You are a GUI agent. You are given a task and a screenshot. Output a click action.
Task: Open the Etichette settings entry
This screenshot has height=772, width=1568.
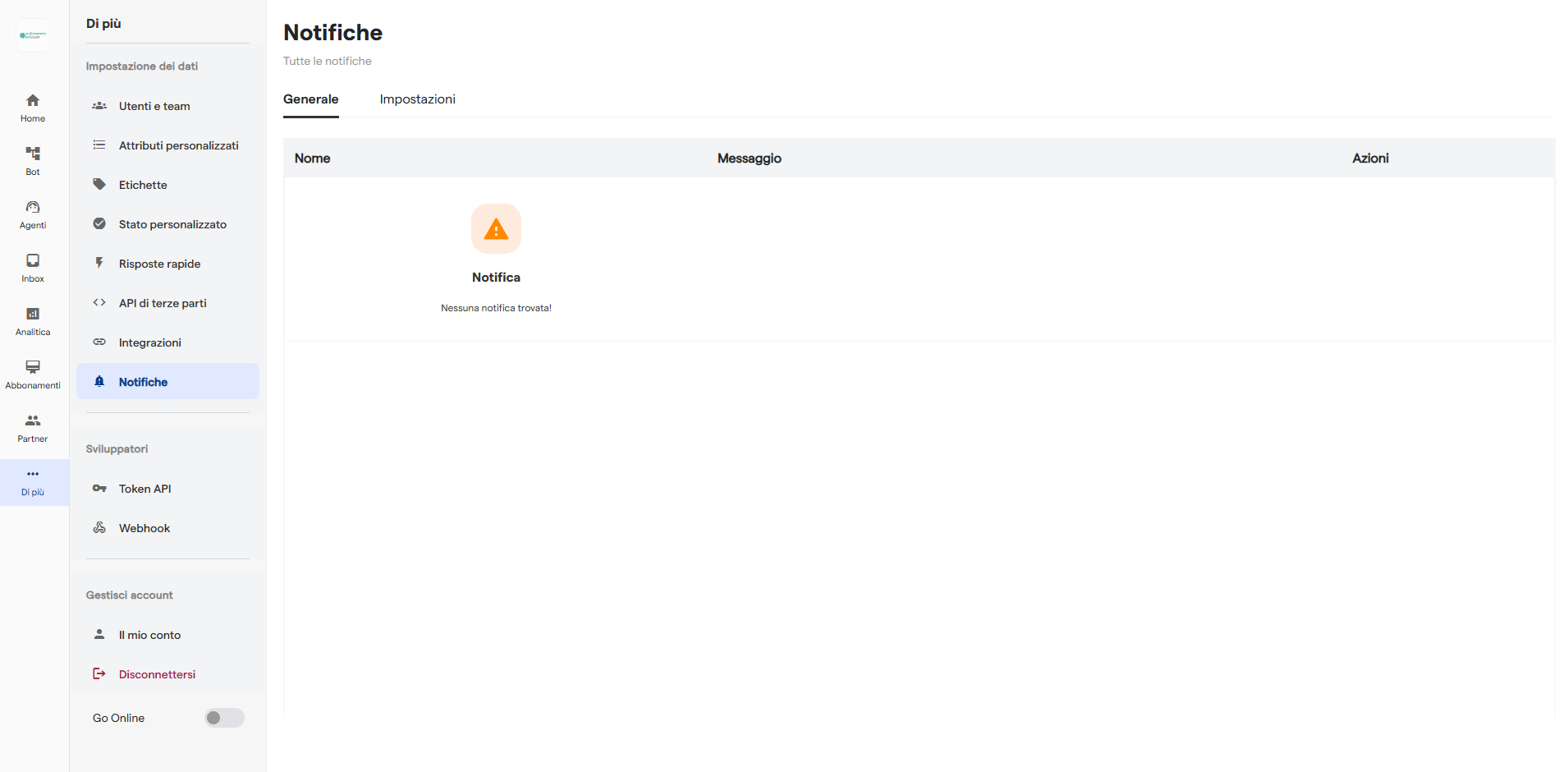coord(144,184)
